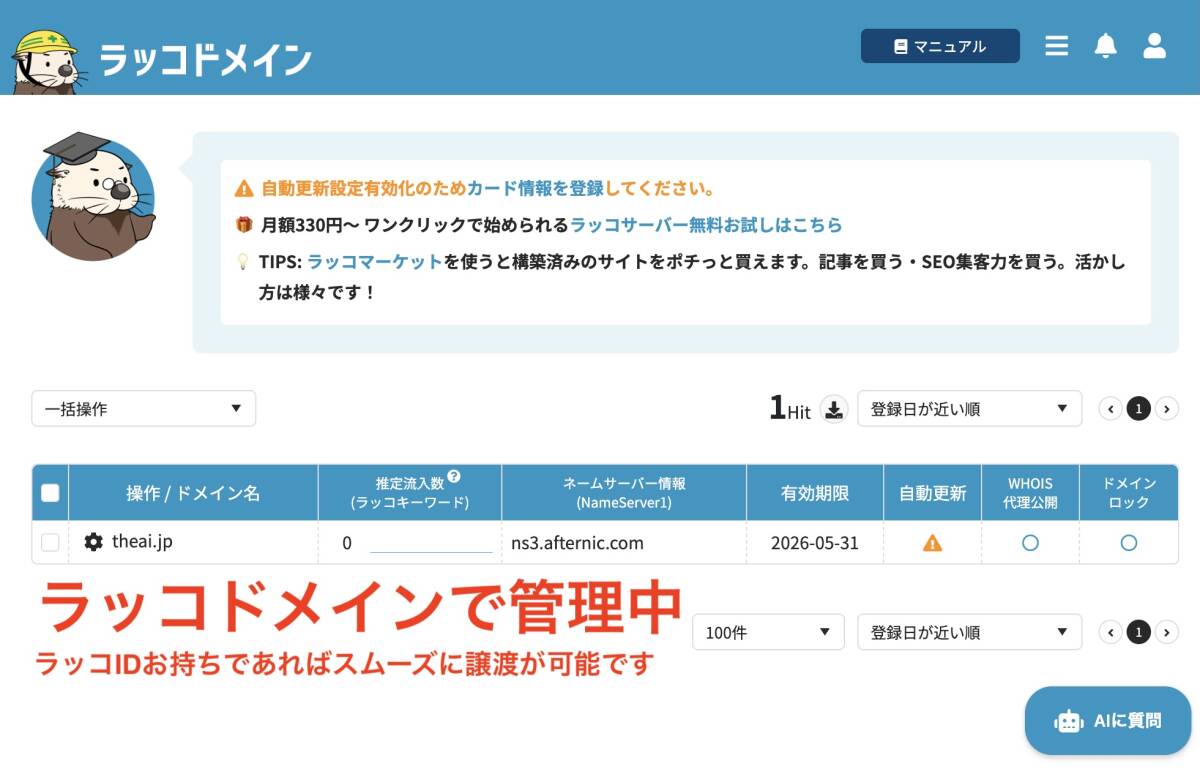The image size is (1200, 777).
Task: Click the orange warning icon in notice box
Action: coord(244,188)
